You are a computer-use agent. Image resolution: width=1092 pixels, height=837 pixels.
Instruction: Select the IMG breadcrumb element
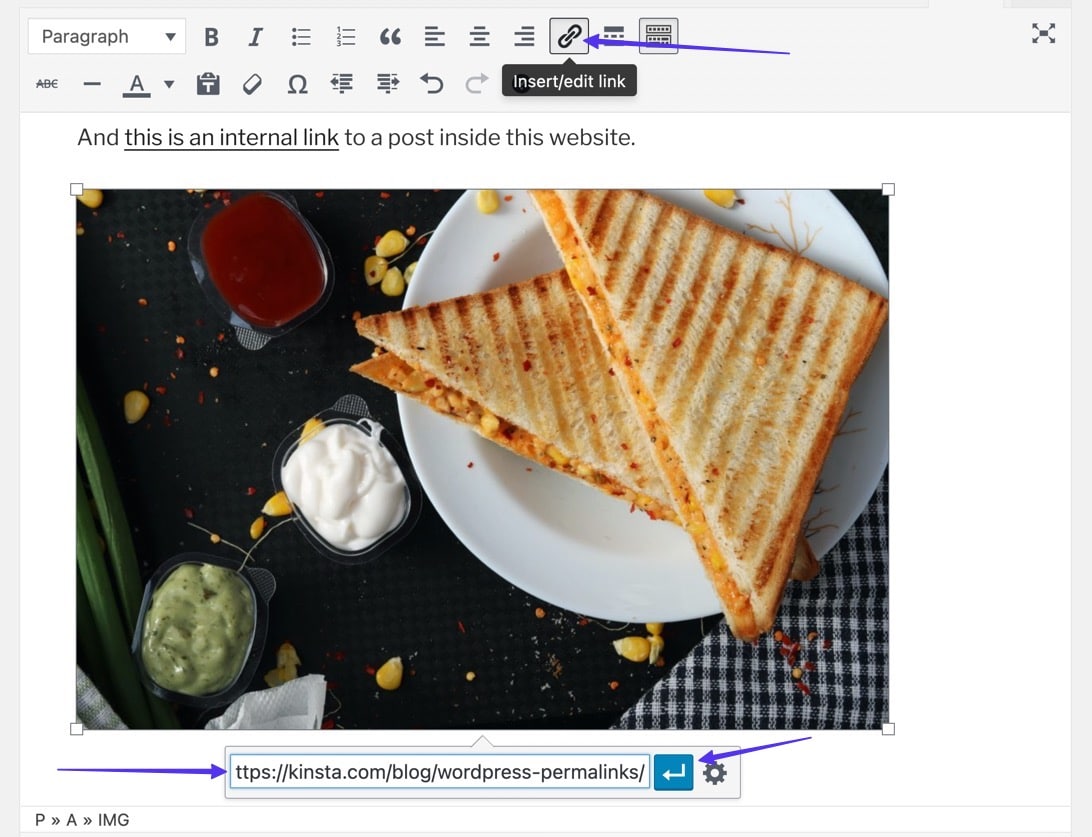coord(113,819)
